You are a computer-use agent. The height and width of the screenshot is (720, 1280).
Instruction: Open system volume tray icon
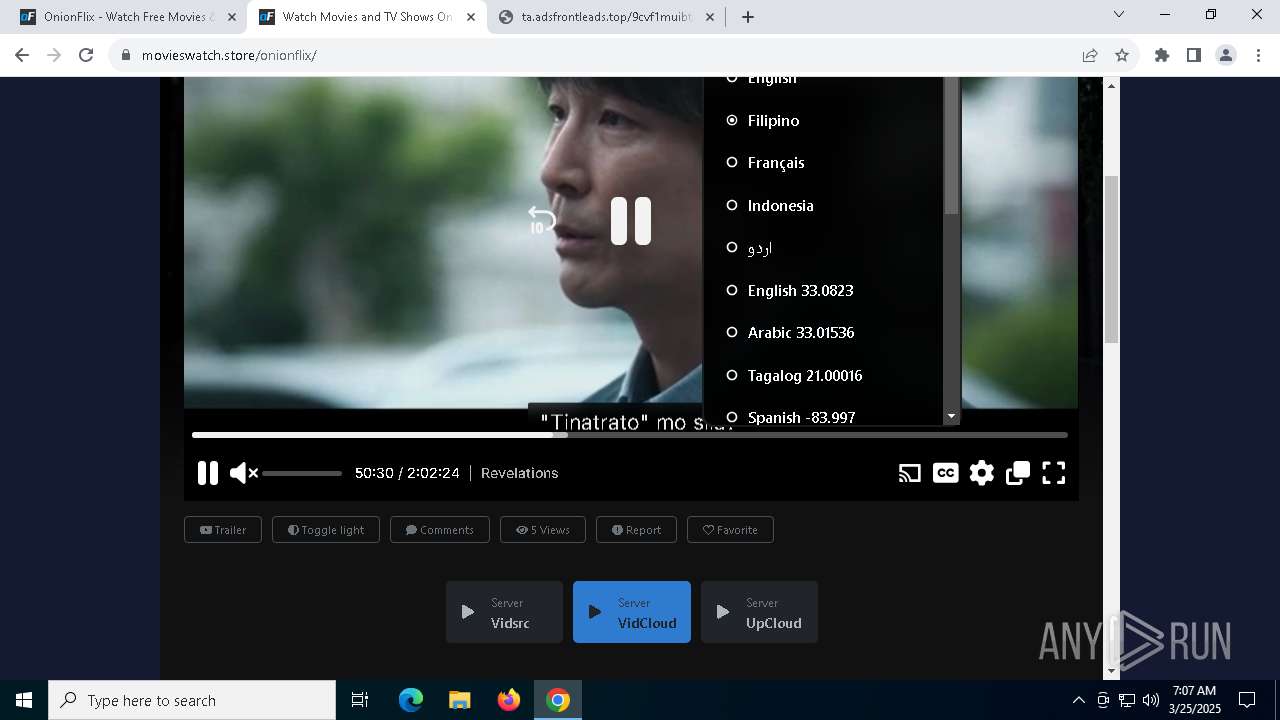[x=1151, y=700]
